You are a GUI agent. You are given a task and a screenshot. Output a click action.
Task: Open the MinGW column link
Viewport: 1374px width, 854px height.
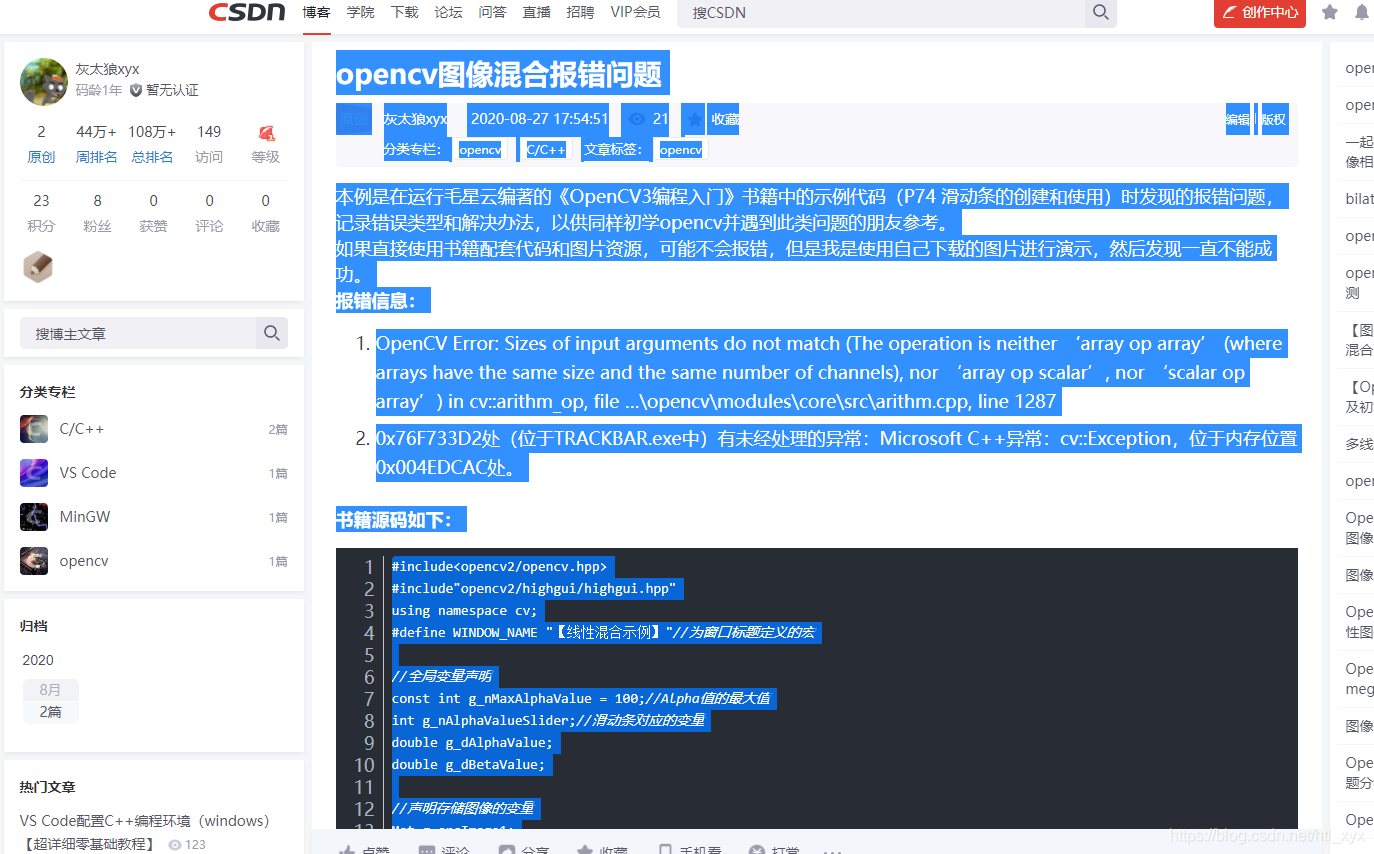(x=85, y=517)
